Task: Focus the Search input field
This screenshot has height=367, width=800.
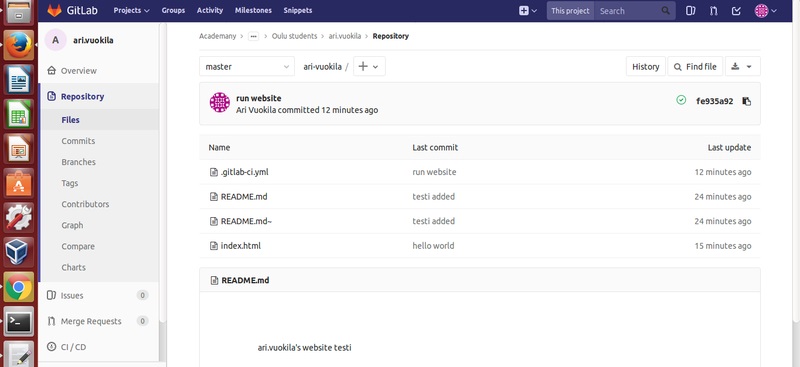Action: (628, 11)
